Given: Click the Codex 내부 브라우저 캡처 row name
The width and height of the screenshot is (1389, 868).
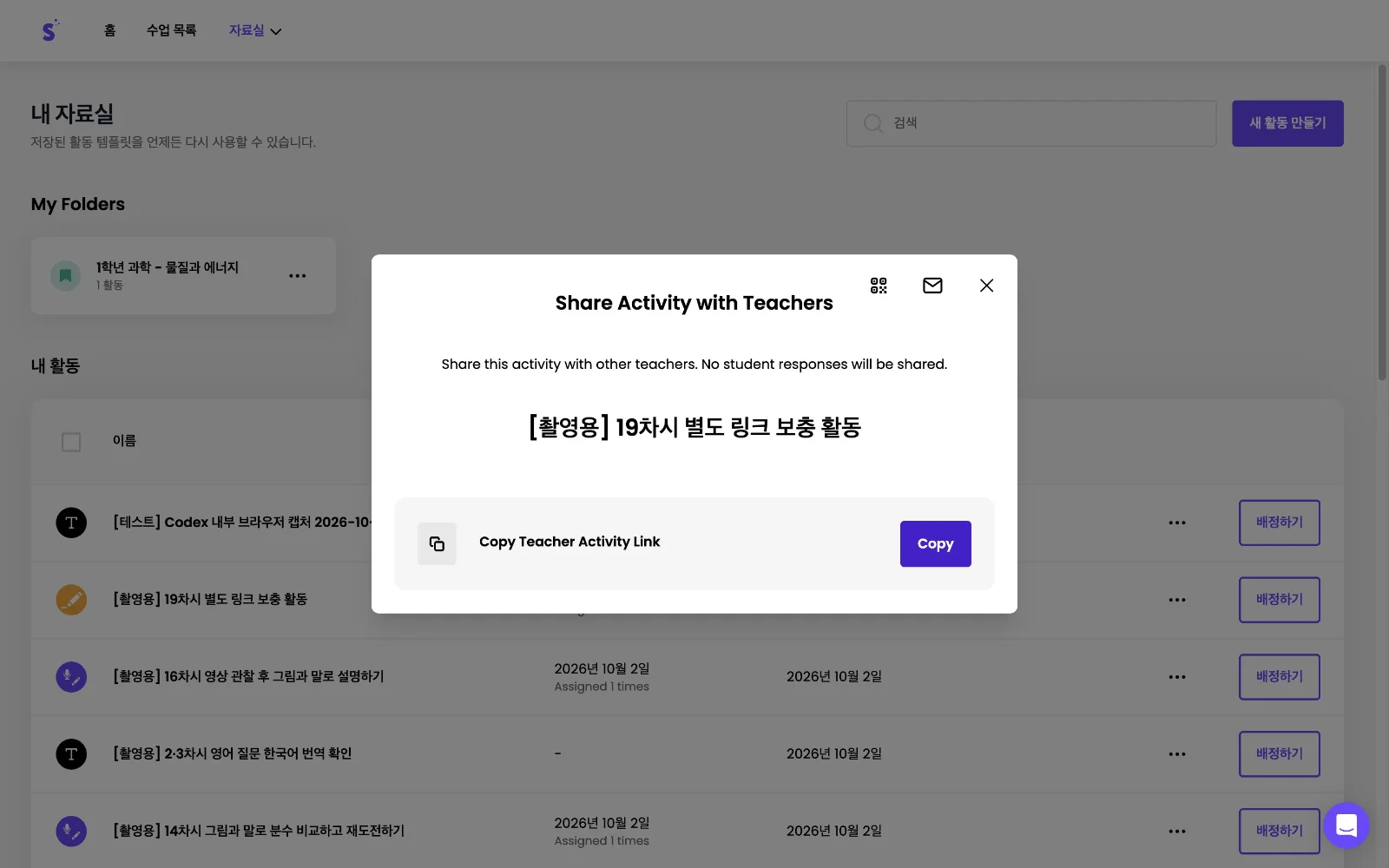Looking at the screenshot, I should (x=242, y=522).
